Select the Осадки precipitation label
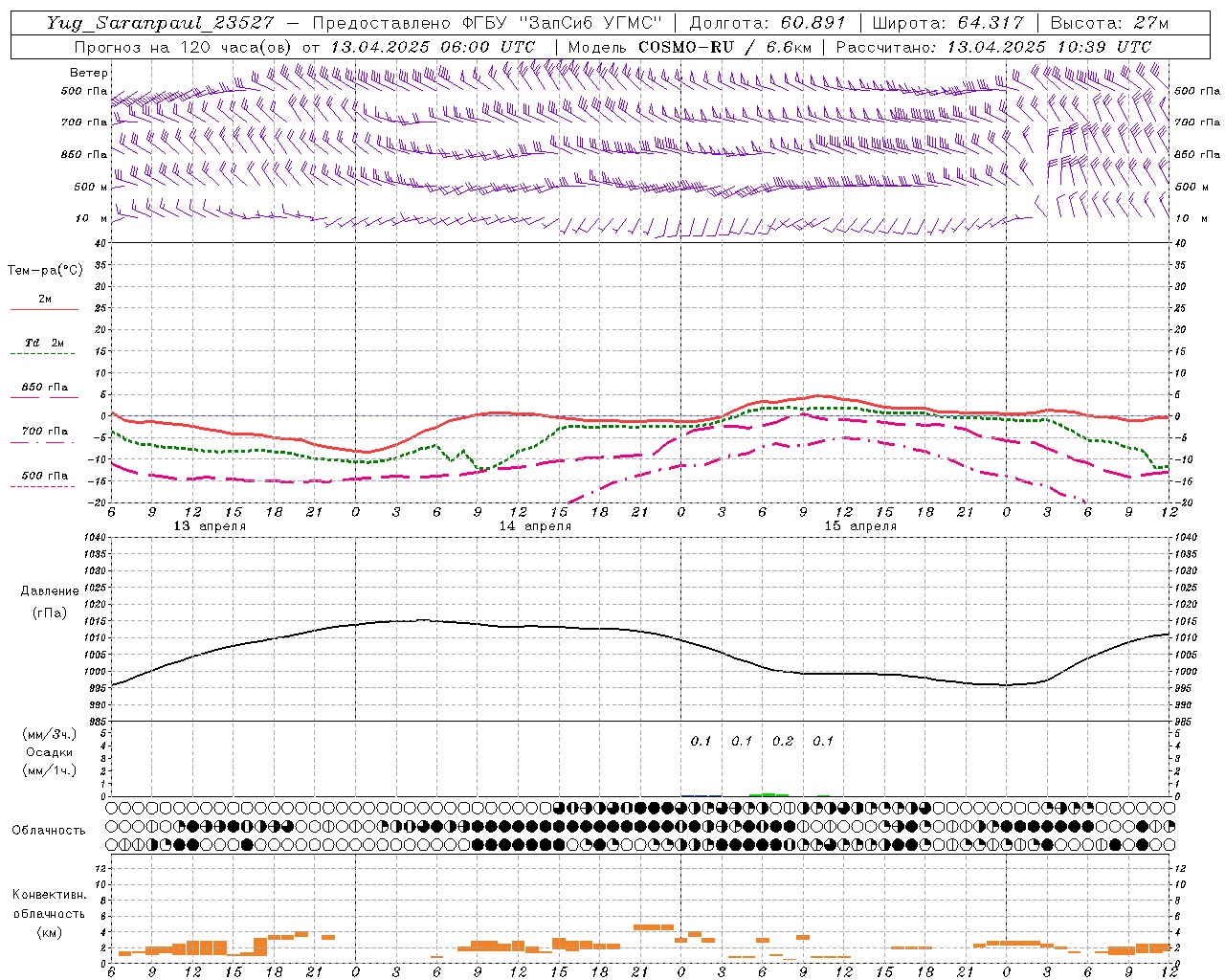1225x980 pixels. coord(50,752)
